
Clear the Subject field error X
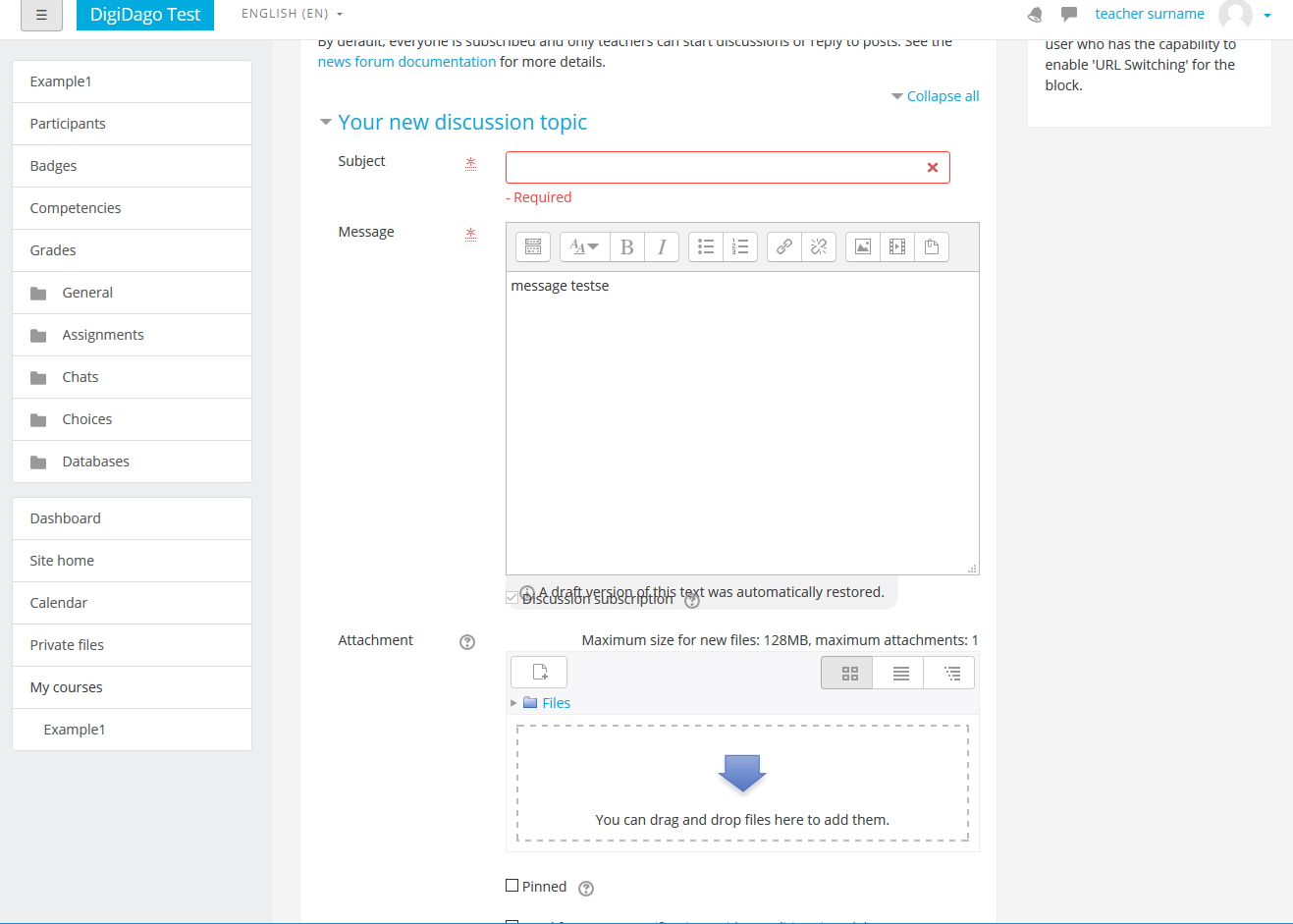933,168
